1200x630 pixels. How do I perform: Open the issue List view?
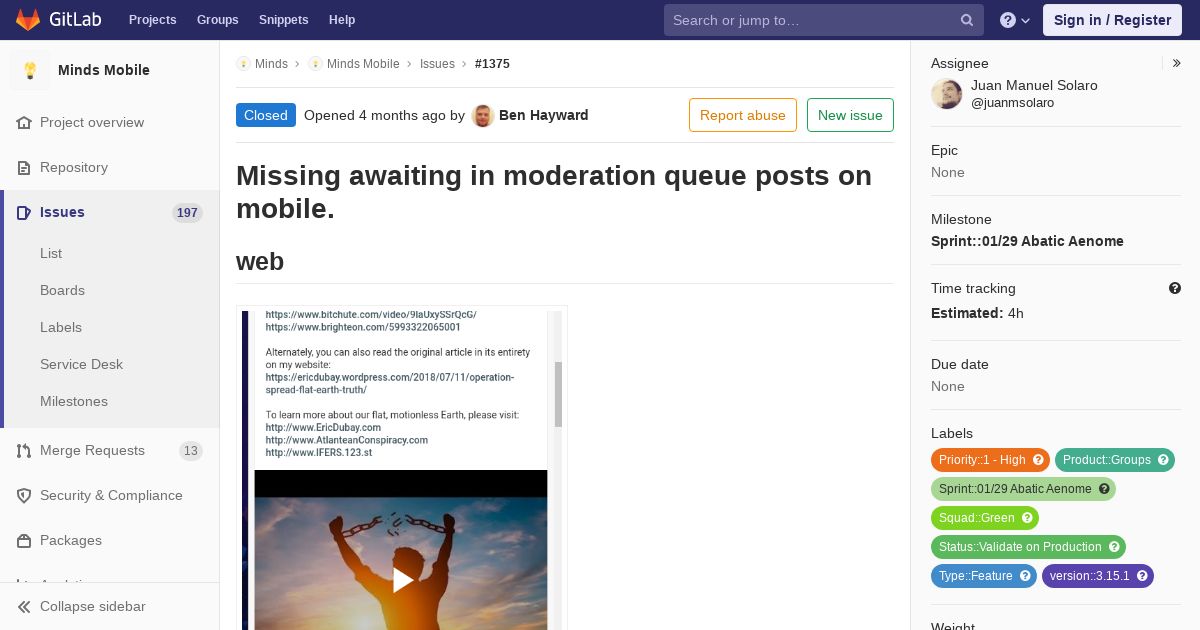click(51, 253)
